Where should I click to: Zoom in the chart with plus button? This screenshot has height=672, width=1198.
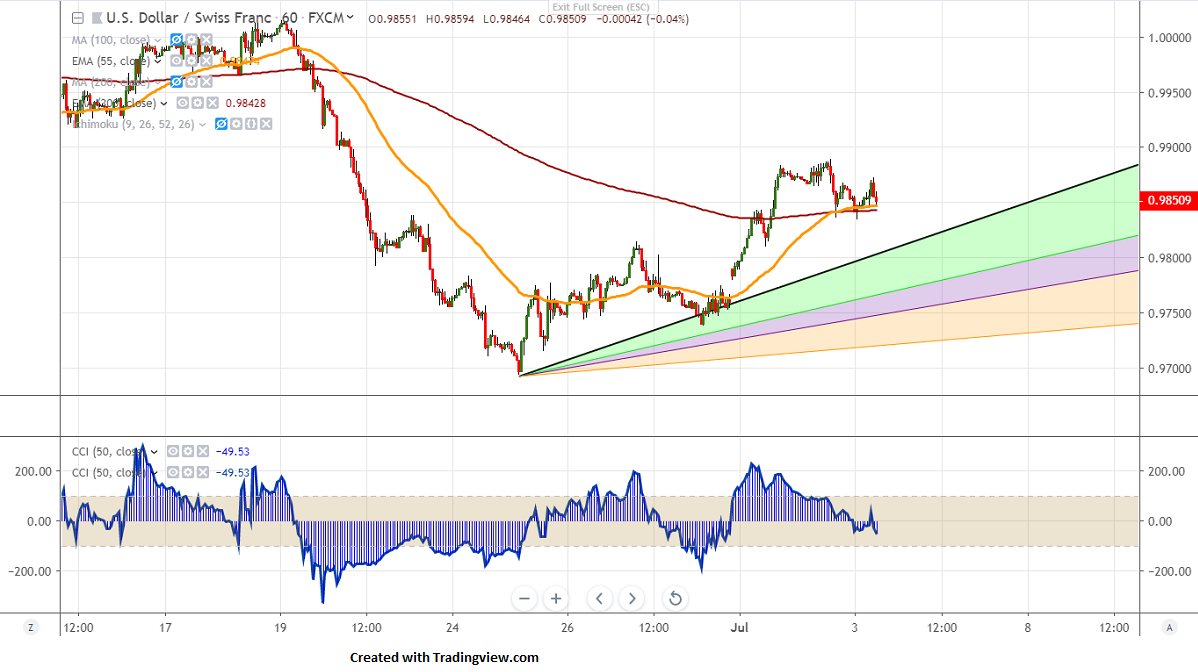click(x=556, y=599)
